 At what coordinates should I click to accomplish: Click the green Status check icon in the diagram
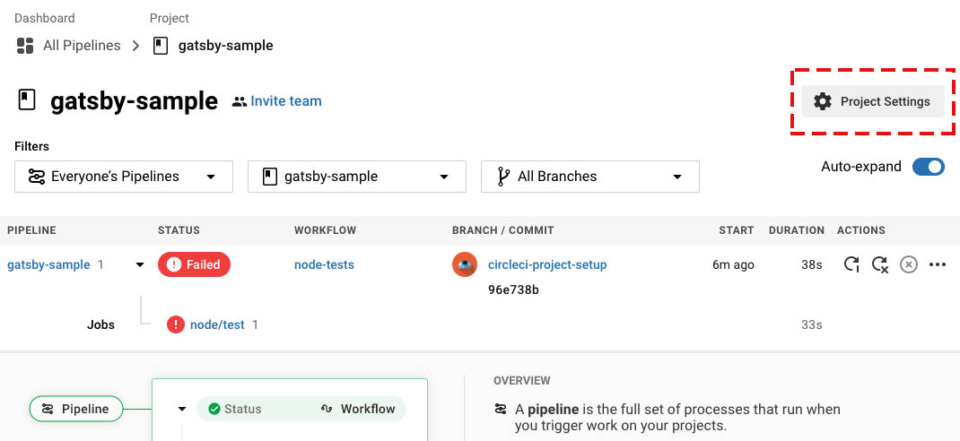point(214,409)
